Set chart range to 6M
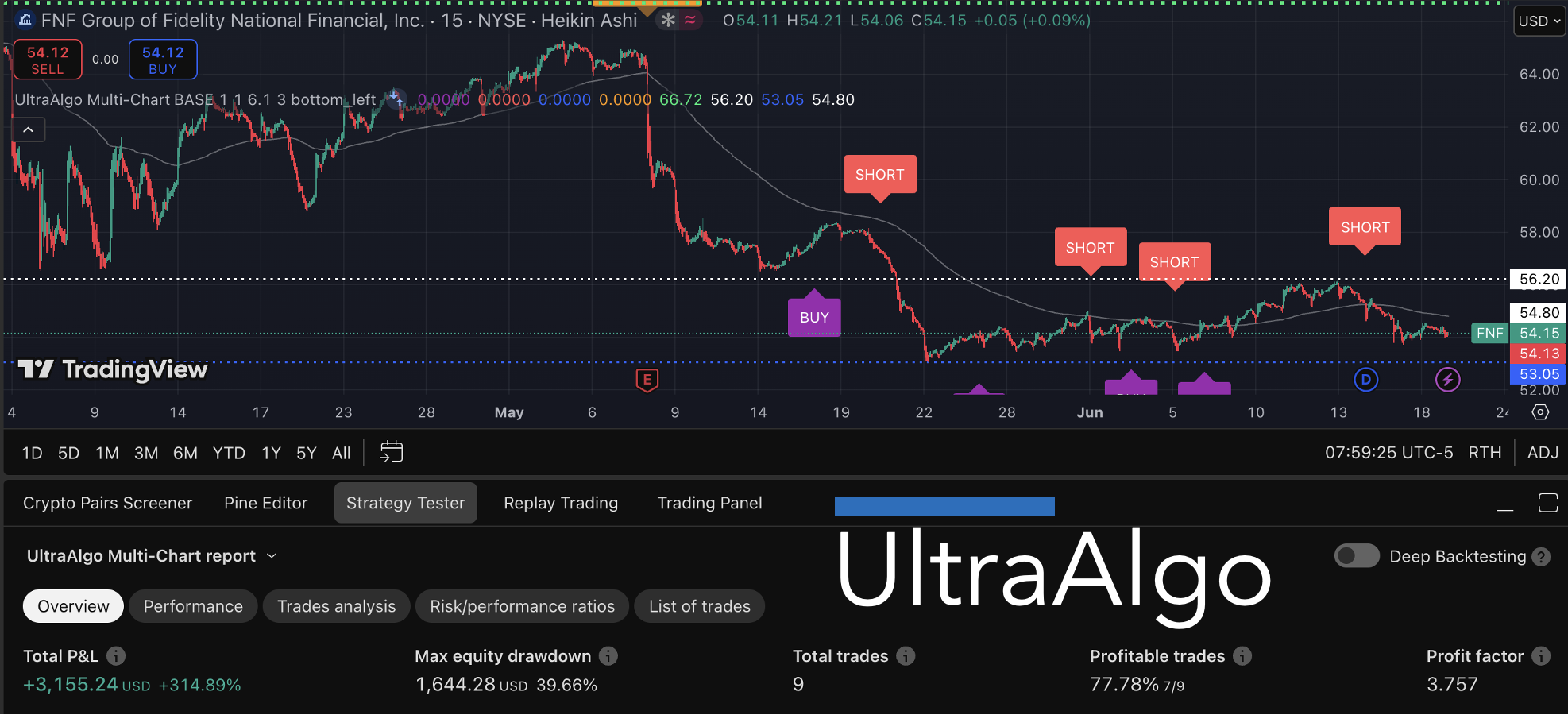Image resolution: width=1568 pixels, height=715 pixels. [185, 453]
